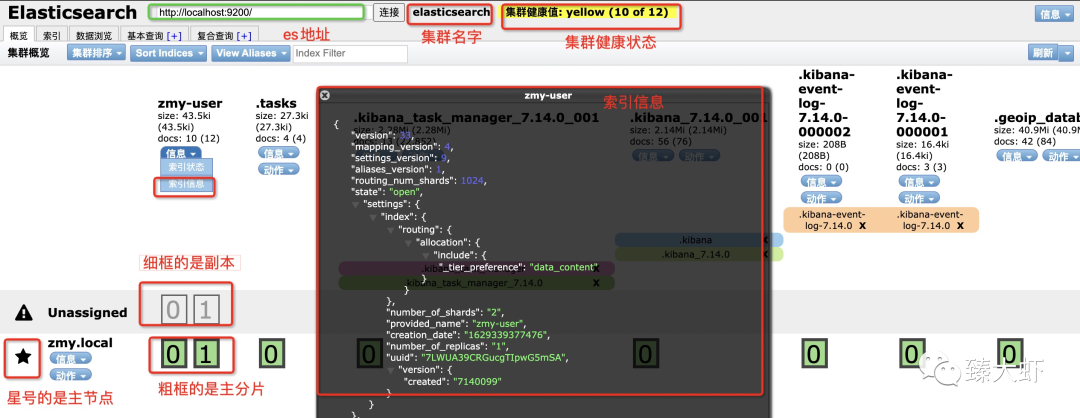Click the .tasks index name heading

pyautogui.click(x=276, y=104)
